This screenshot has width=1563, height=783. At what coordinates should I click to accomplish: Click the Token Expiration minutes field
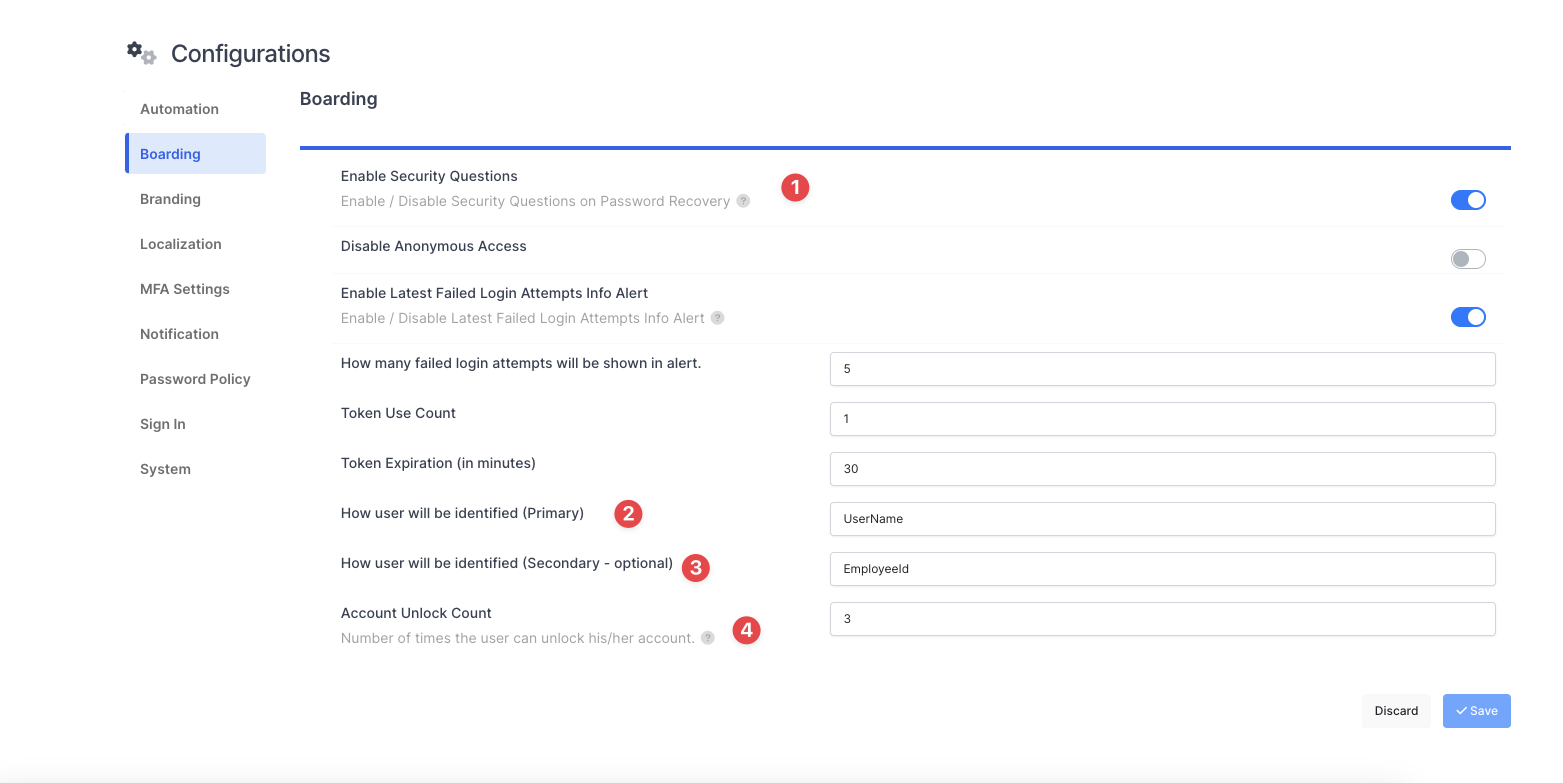[1162, 469]
